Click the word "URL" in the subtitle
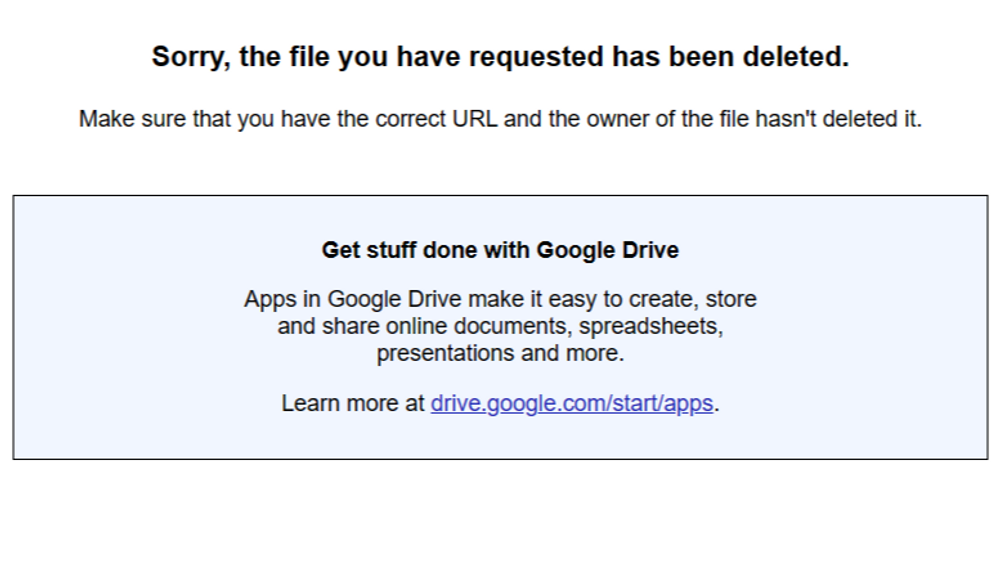 (474, 119)
